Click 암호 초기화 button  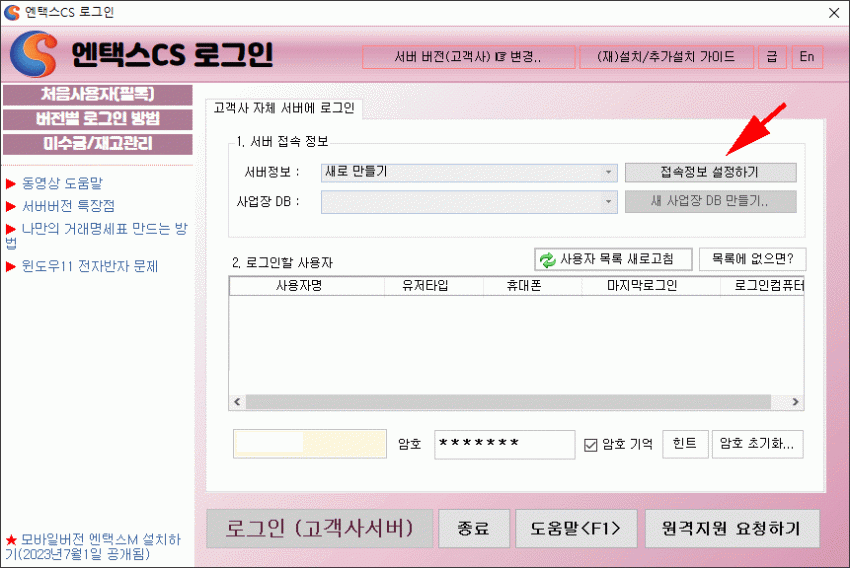(x=757, y=444)
